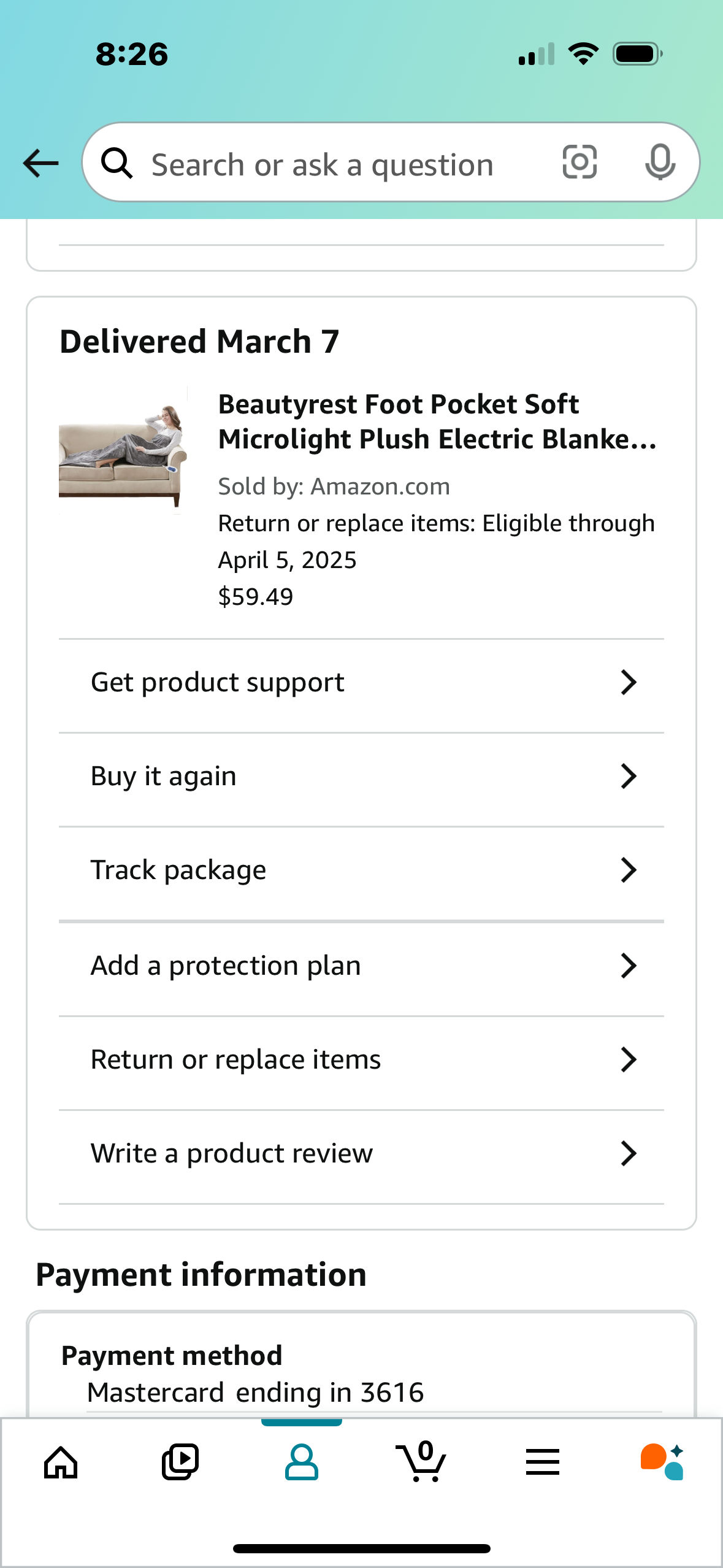The width and height of the screenshot is (723, 1568).
Task: Expand Get product support chevron
Action: (629, 682)
